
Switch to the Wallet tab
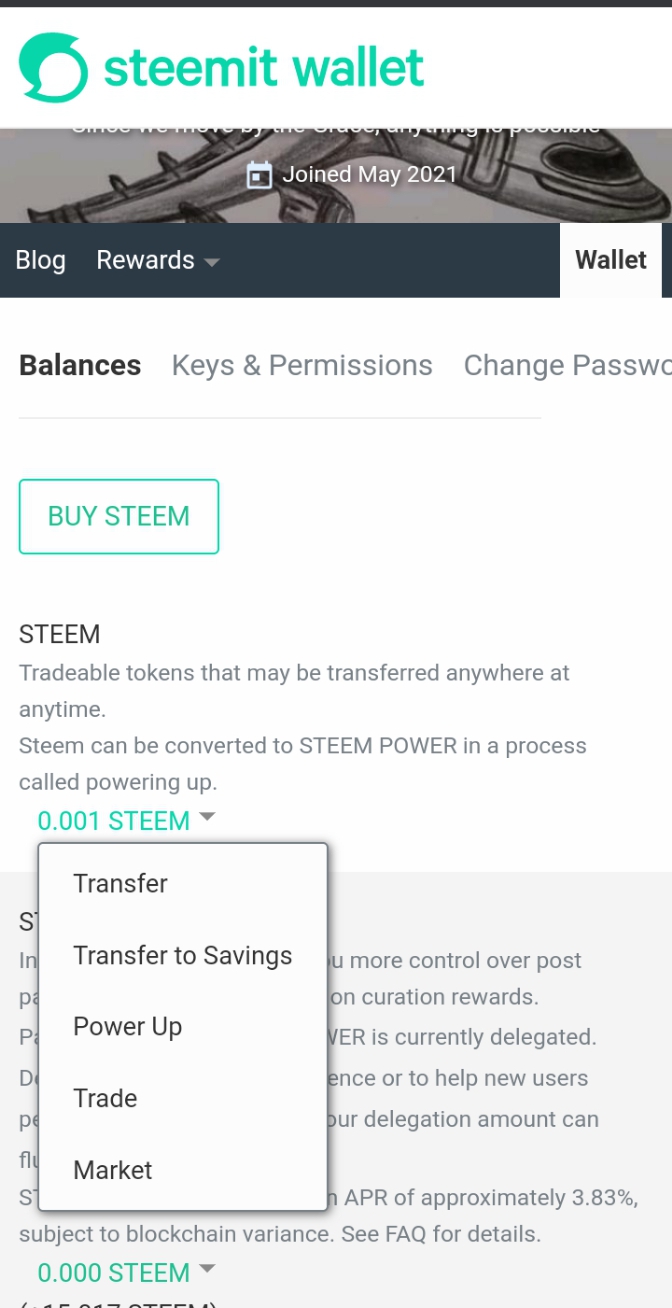click(x=610, y=260)
